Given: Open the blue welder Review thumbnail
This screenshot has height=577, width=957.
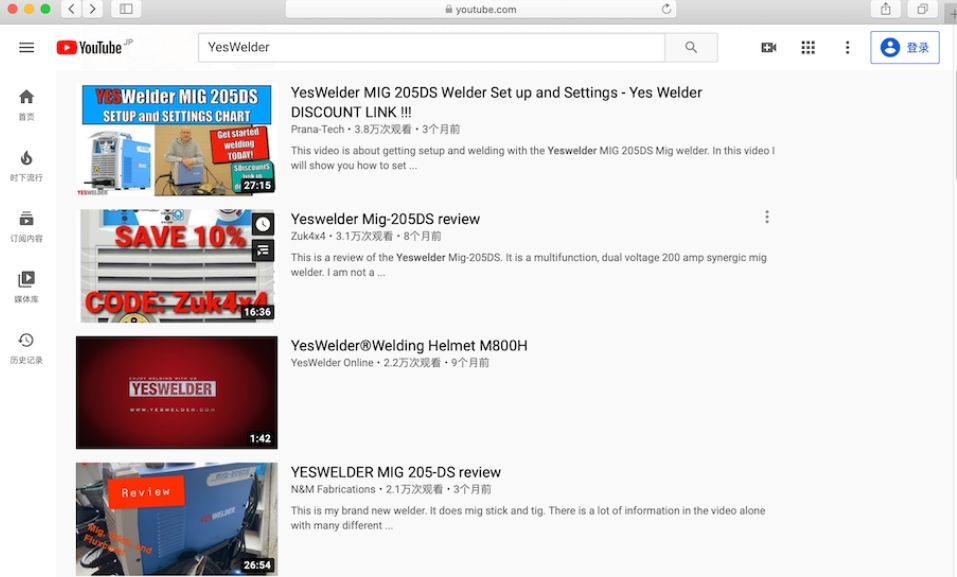Looking at the screenshot, I should tap(177, 519).
